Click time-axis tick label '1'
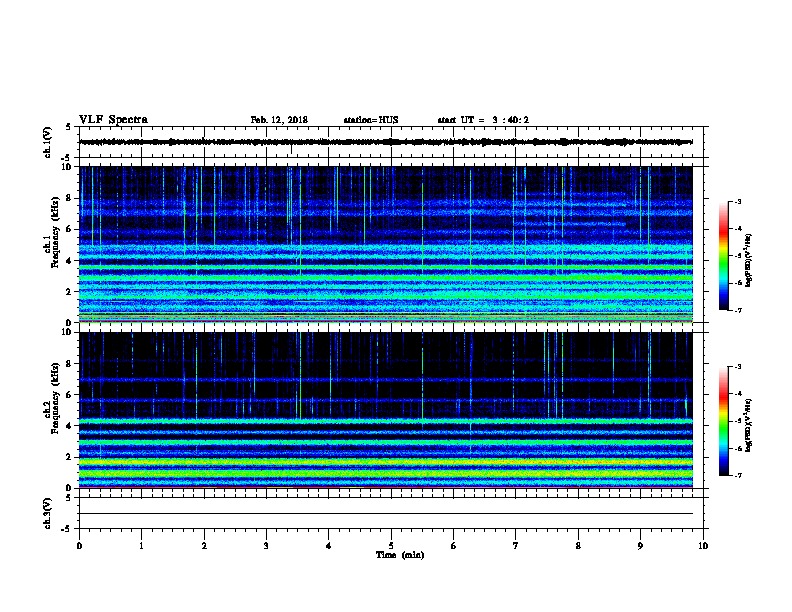 141,546
